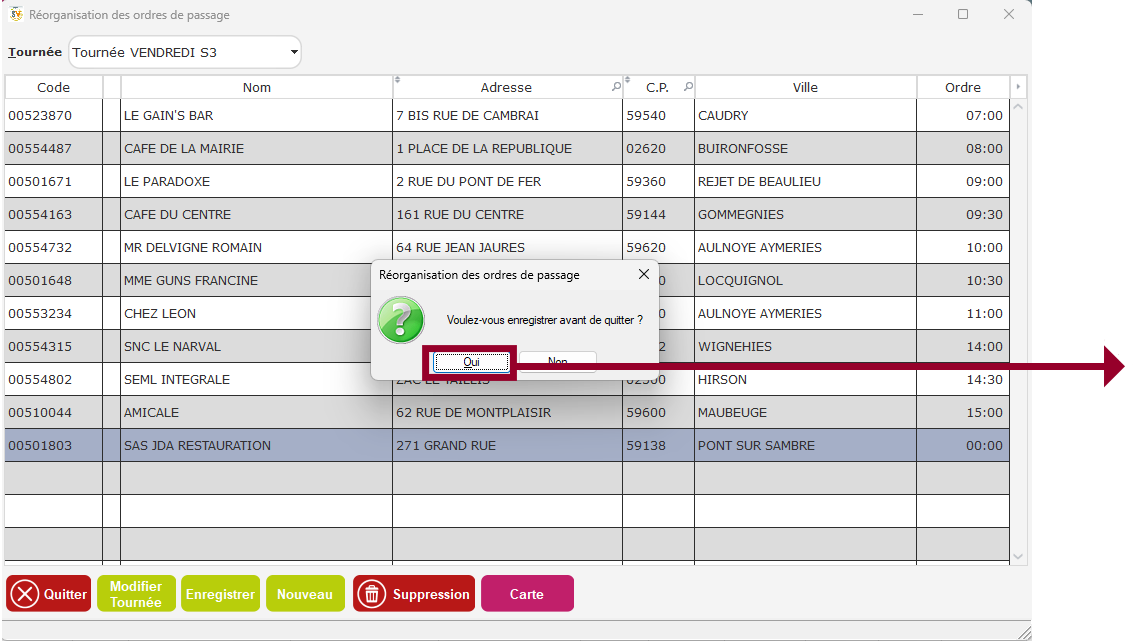
Task: Click the Nouveau button
Action: click(305, 593)
